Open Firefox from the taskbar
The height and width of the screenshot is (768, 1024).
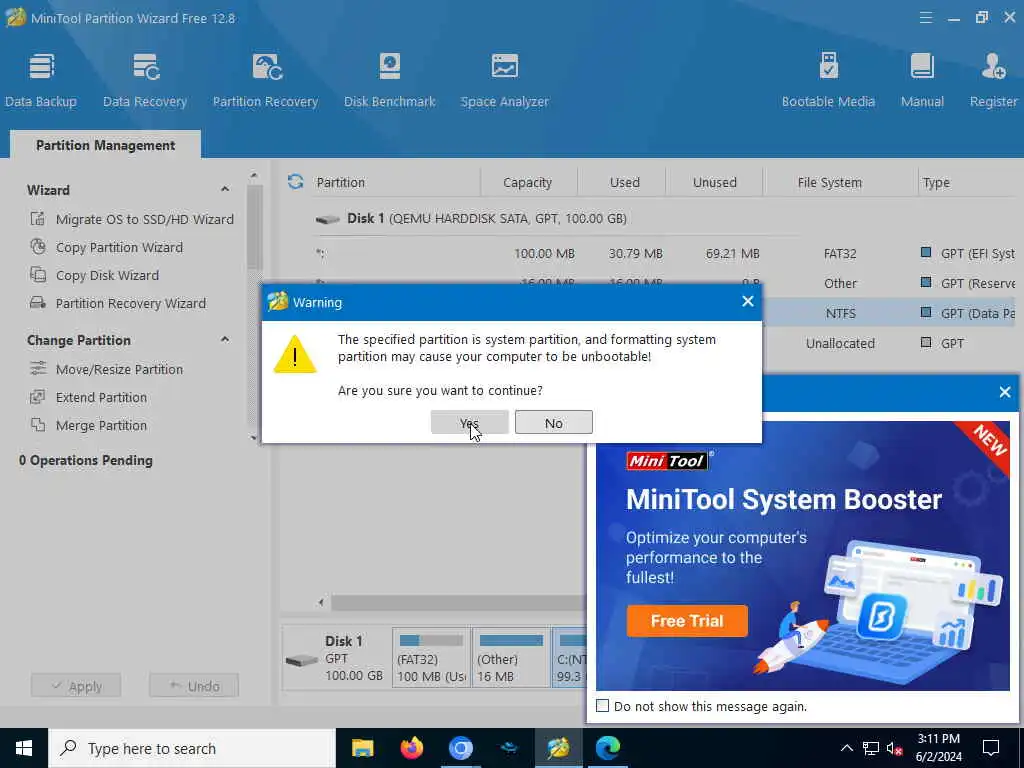coord(411,748)
